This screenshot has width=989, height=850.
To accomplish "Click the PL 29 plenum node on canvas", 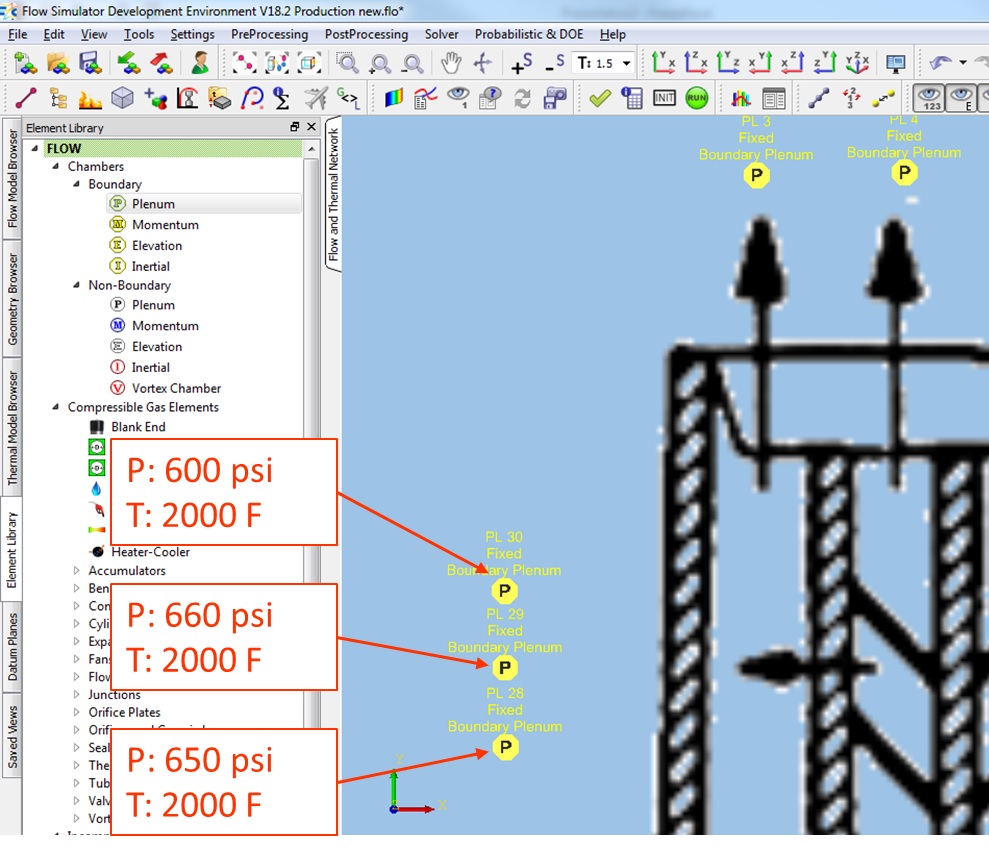I will point(505,667).
